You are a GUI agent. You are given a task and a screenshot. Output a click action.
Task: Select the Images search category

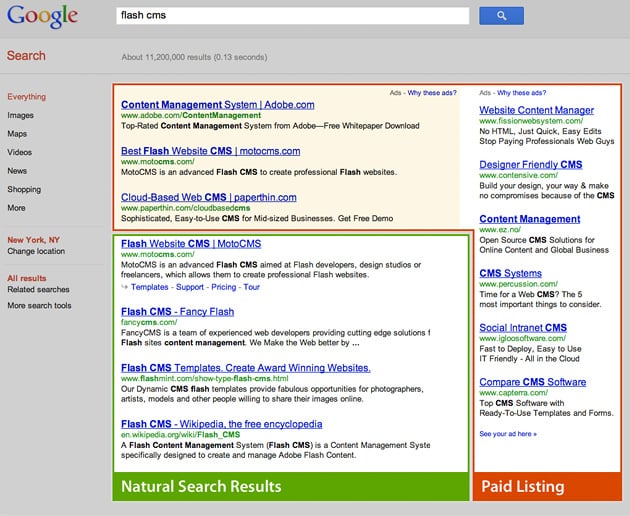21,115
